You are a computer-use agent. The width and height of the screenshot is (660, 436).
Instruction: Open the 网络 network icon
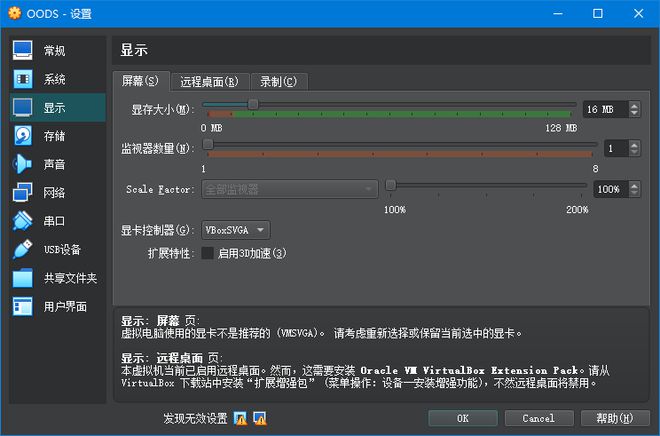coord(22,192)
